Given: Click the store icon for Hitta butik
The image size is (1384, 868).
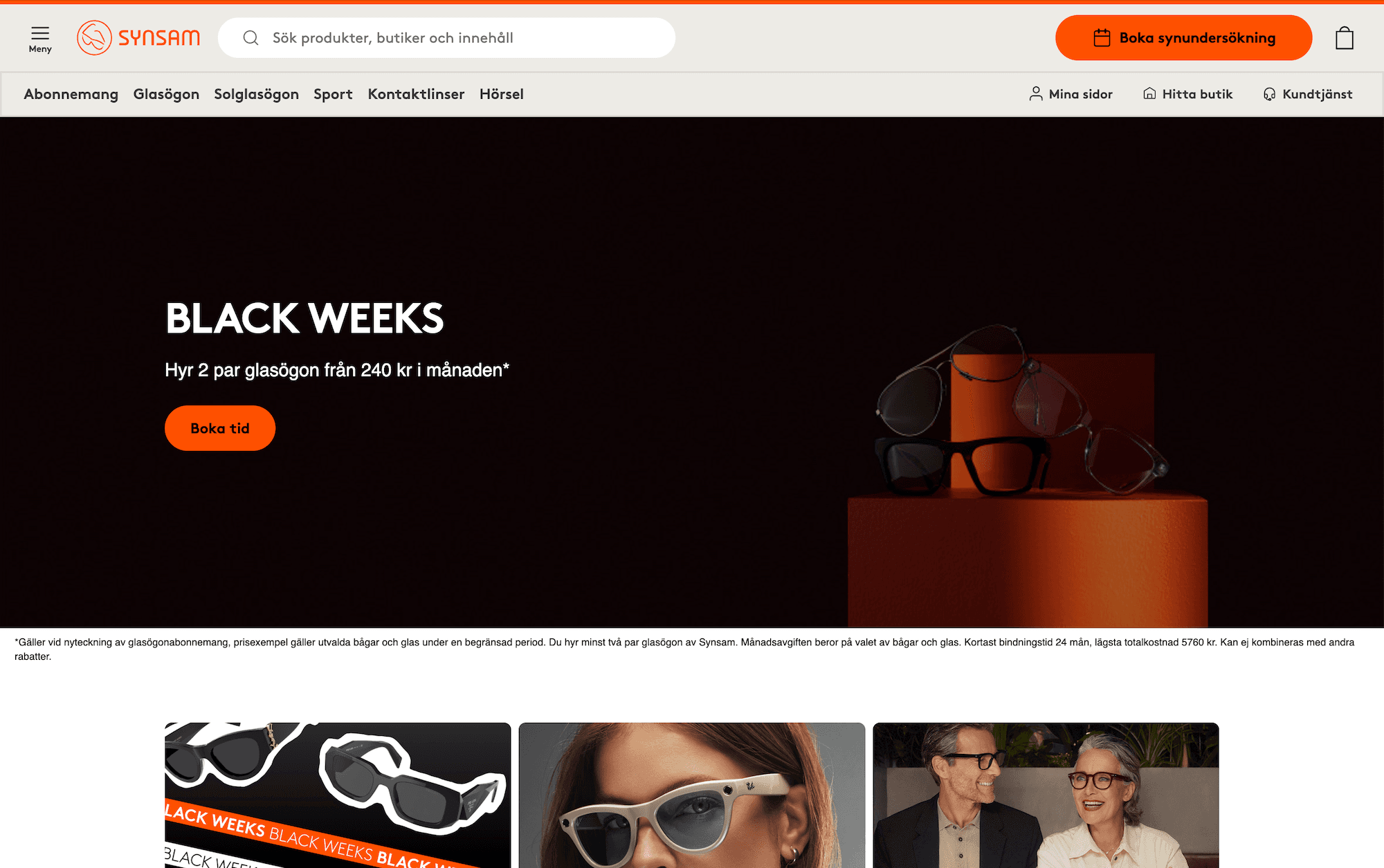Looking at the screenshot, I should point(1149,93).
